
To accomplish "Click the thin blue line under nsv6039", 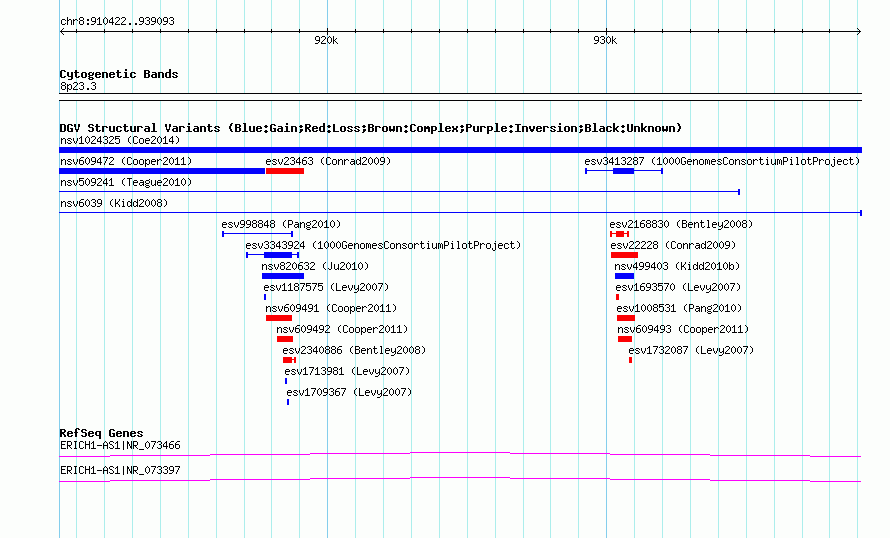I will coord(460,213).
